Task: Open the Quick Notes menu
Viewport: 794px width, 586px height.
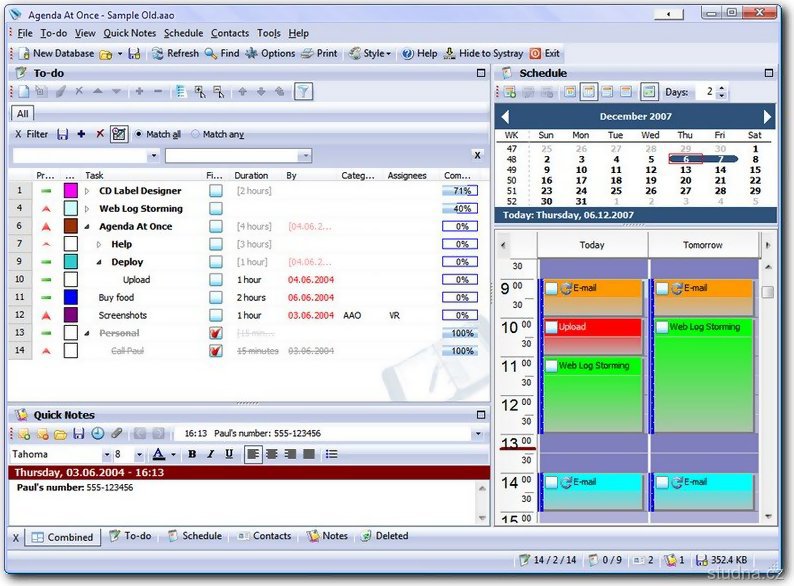Action: [x=129, y=33]
